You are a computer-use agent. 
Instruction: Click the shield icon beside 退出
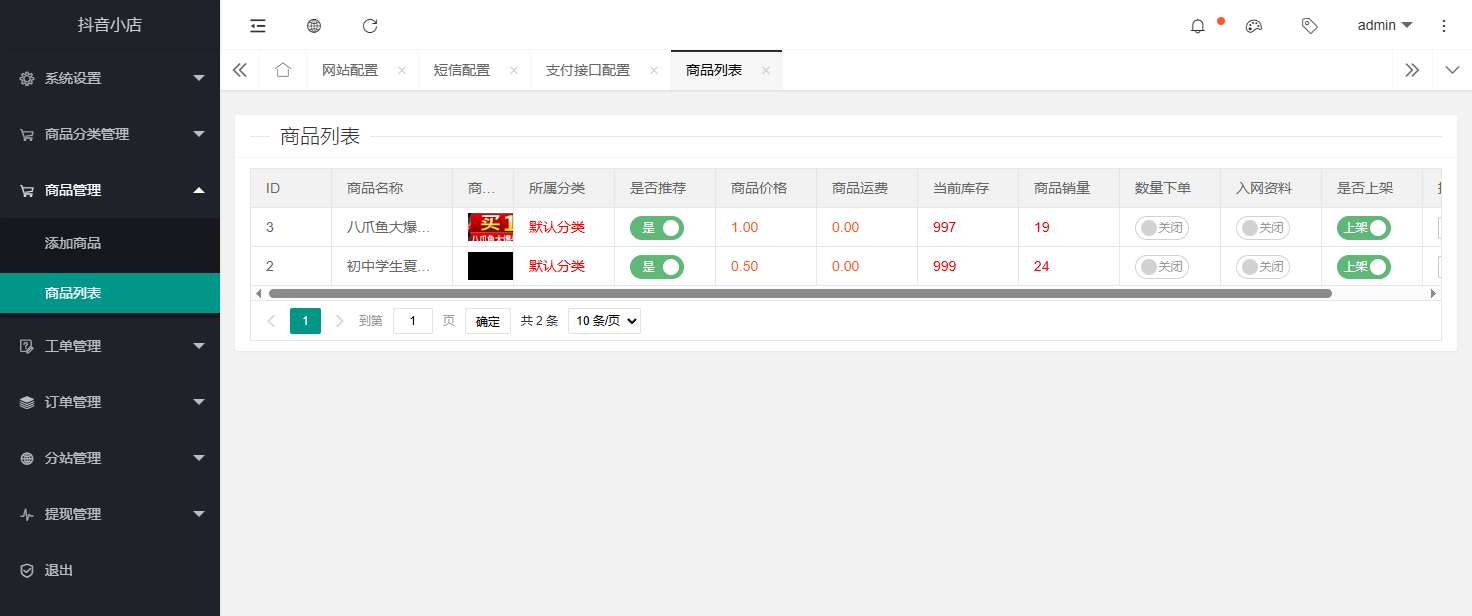(27, 570)
